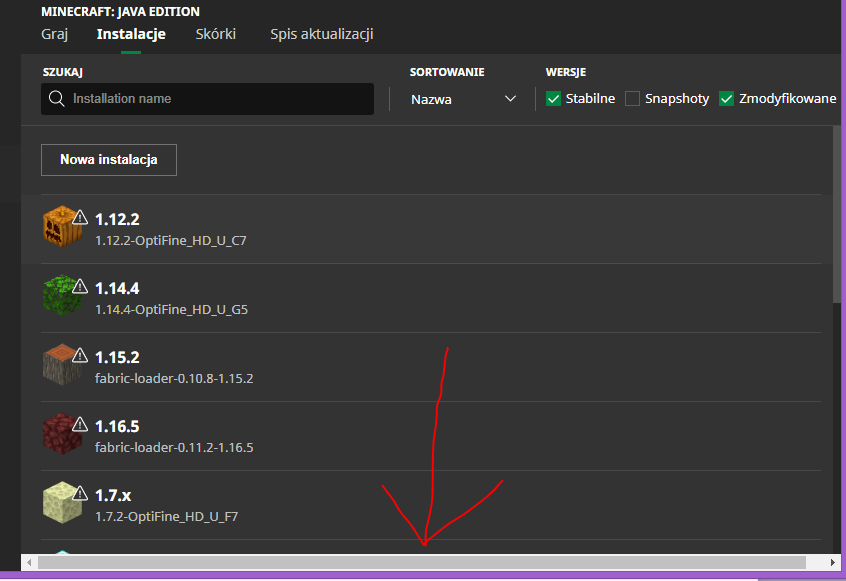Click the pumpkin icon of 1.12.2 installation
Image resolution: width=846 pixels, height=581 pixels.
pyautogui.click(x=62, y=226)
